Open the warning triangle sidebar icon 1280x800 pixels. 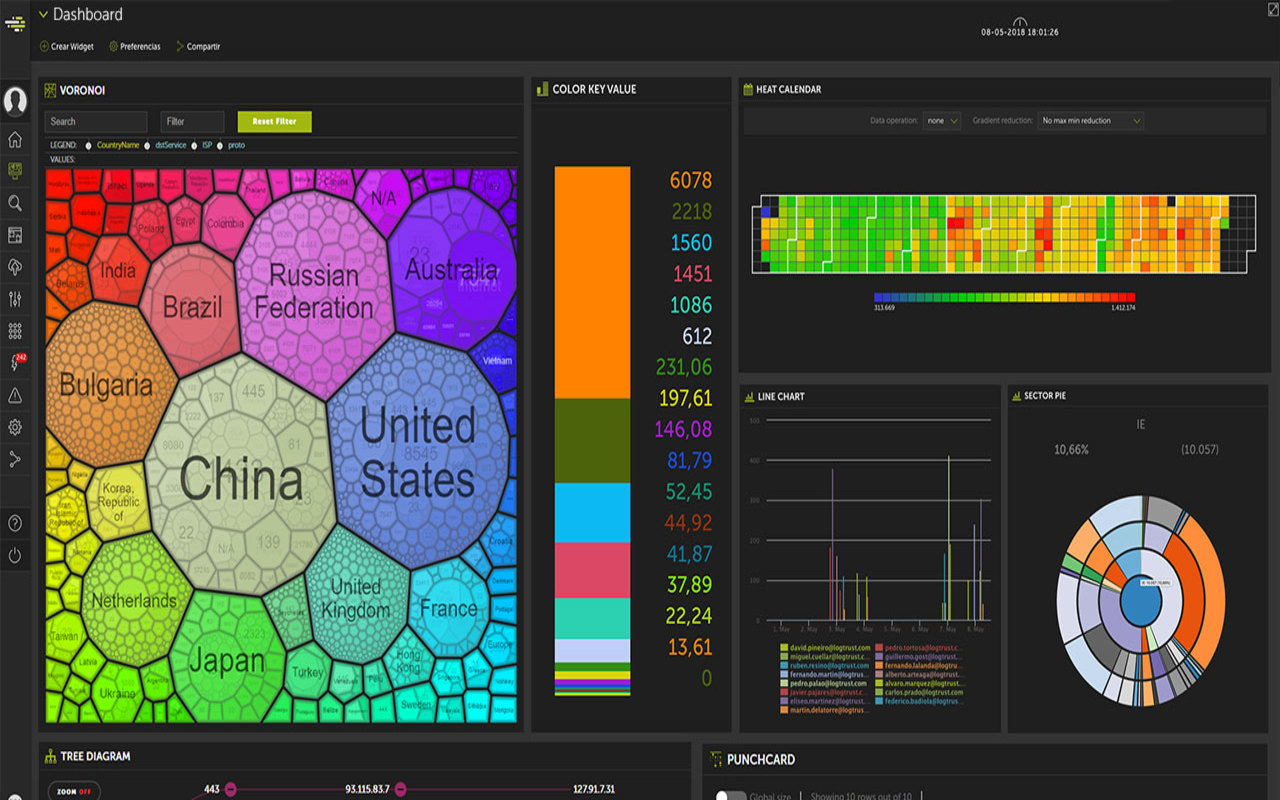pyautogui.click(x=15, y=395)
